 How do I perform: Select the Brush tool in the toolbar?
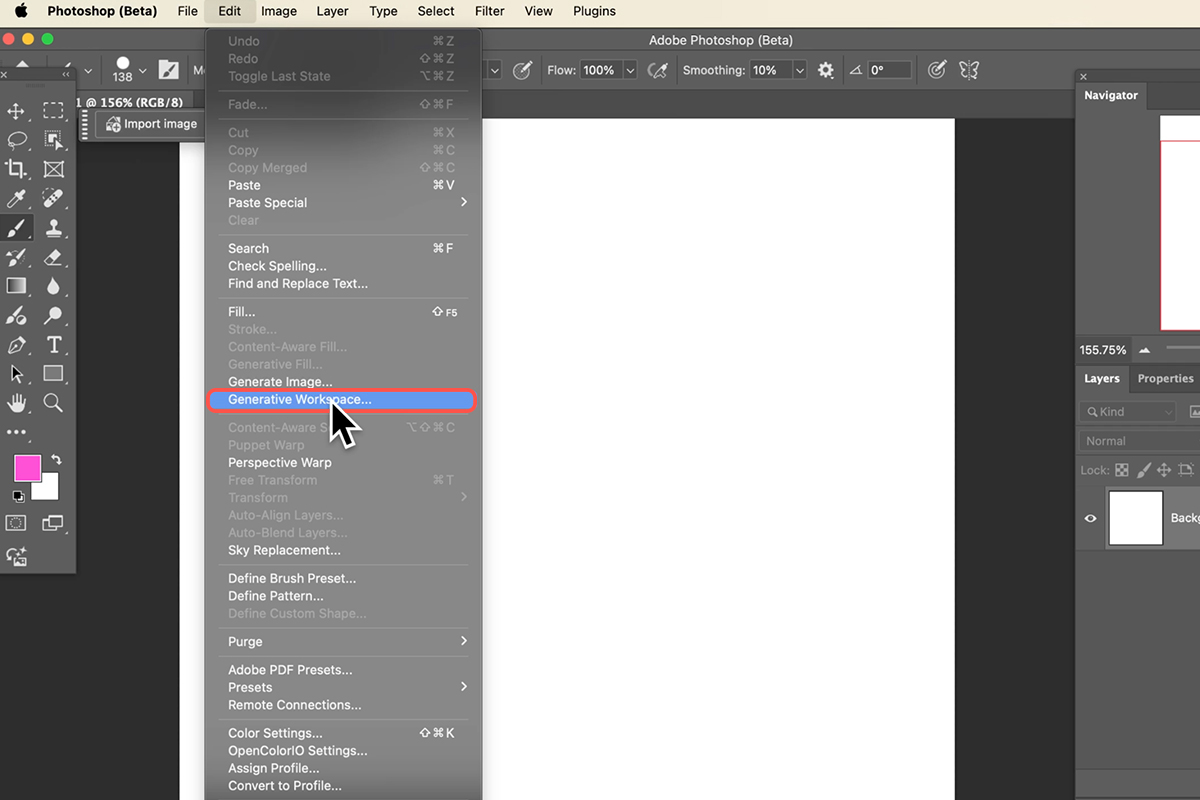[x=16, y=228]
